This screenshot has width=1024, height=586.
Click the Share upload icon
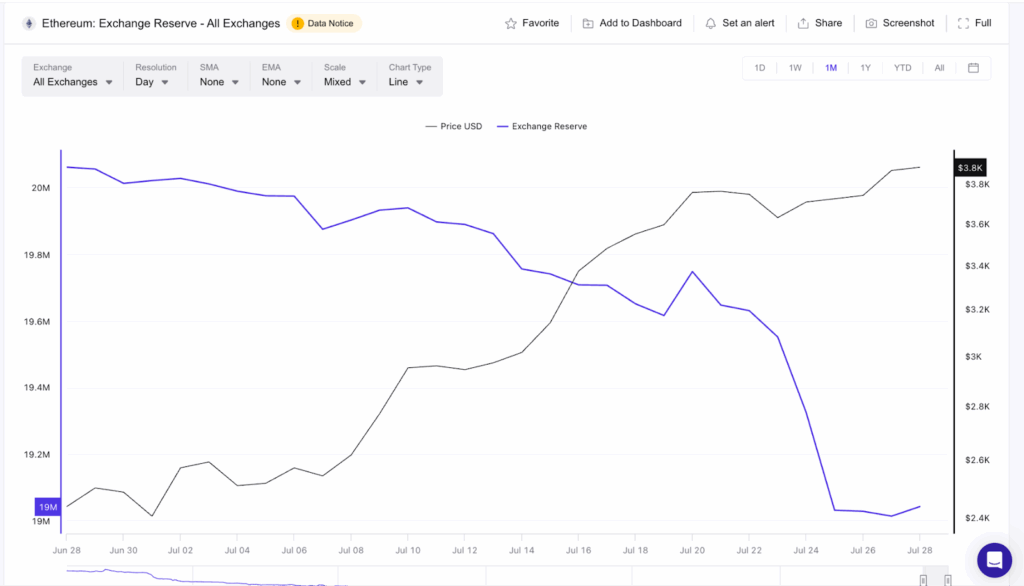803,24
